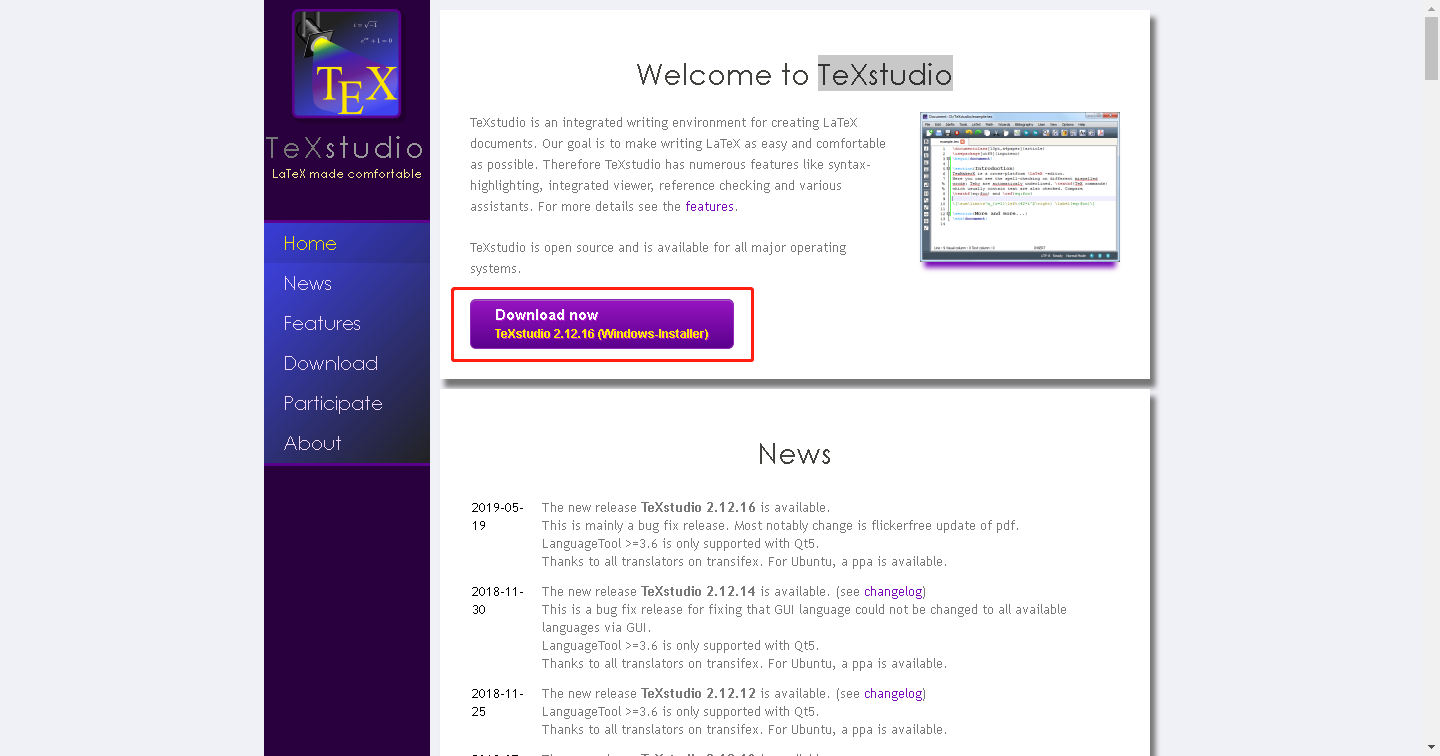Screen dimensions: 1440x756
Task: Select the 2018-11-25 news date
Action: [497, 702]
